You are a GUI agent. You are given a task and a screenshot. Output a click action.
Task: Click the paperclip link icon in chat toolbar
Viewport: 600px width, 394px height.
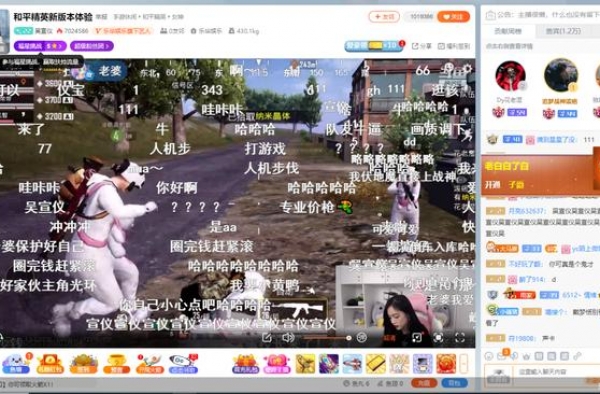[x=577, y=356]
